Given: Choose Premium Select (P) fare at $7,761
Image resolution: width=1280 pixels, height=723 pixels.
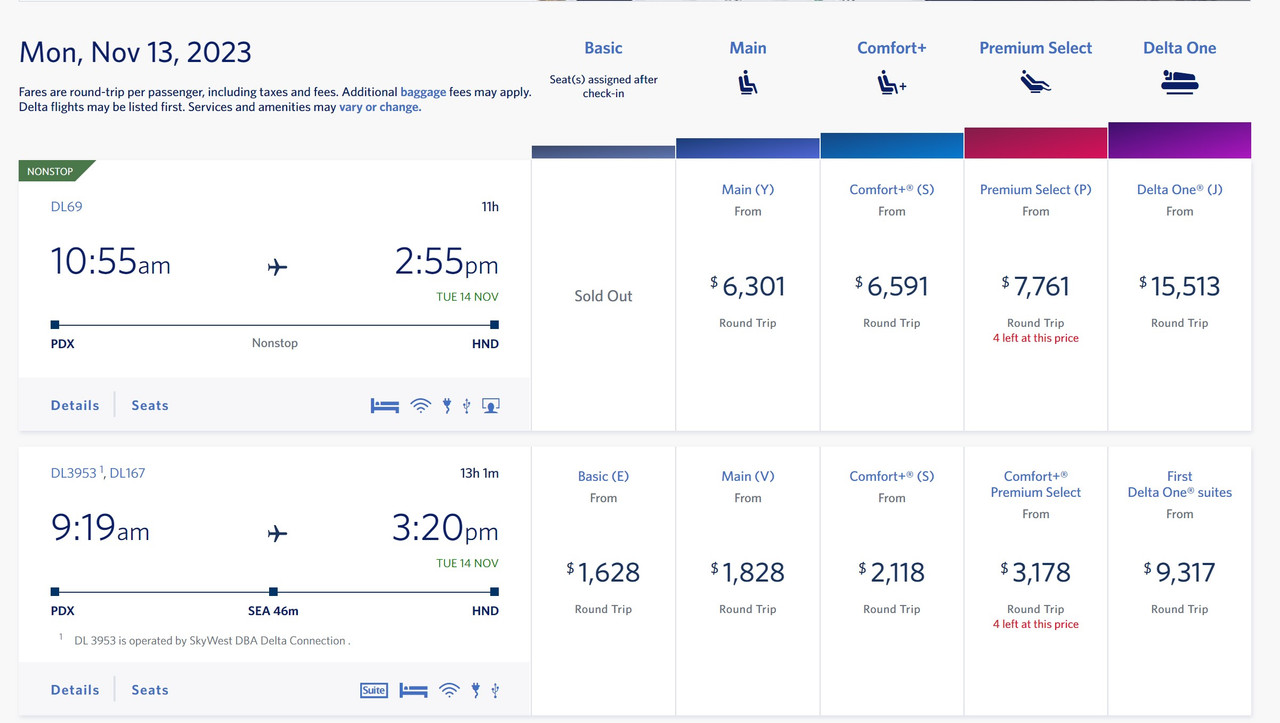Looking at the screenshot, I should (x=1035, y=295).
